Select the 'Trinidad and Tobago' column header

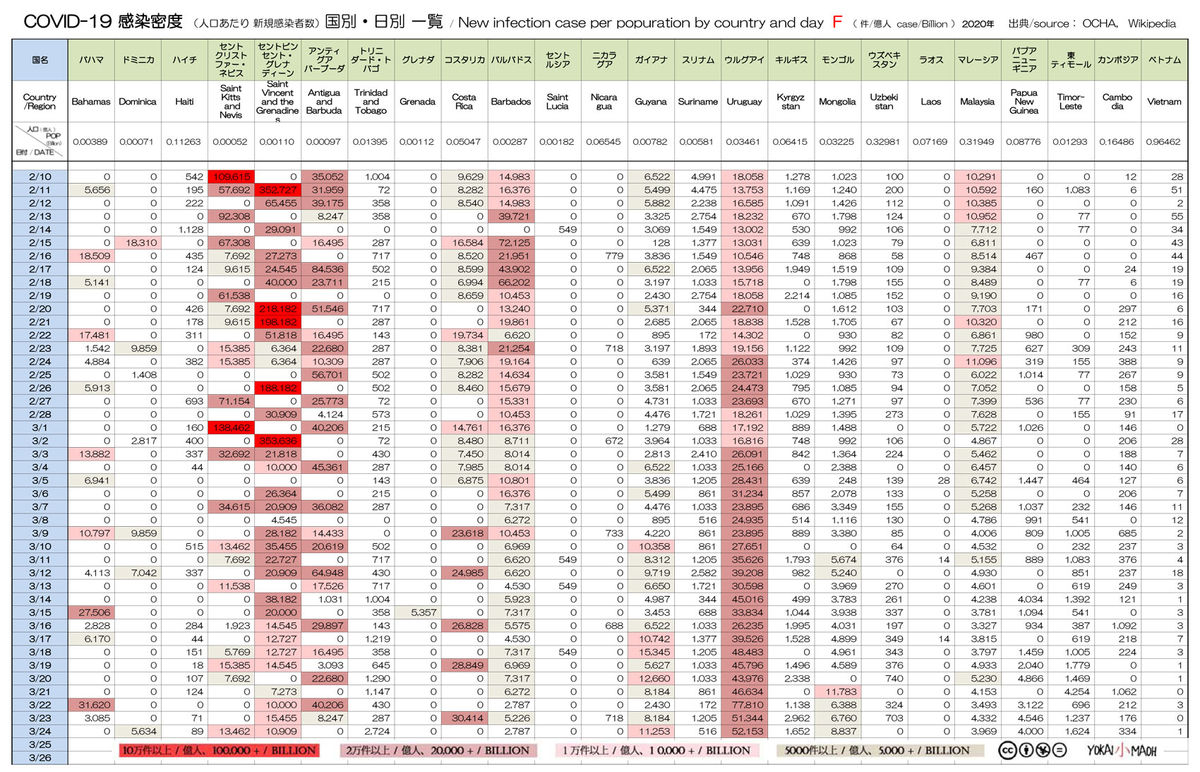point(369,102)
